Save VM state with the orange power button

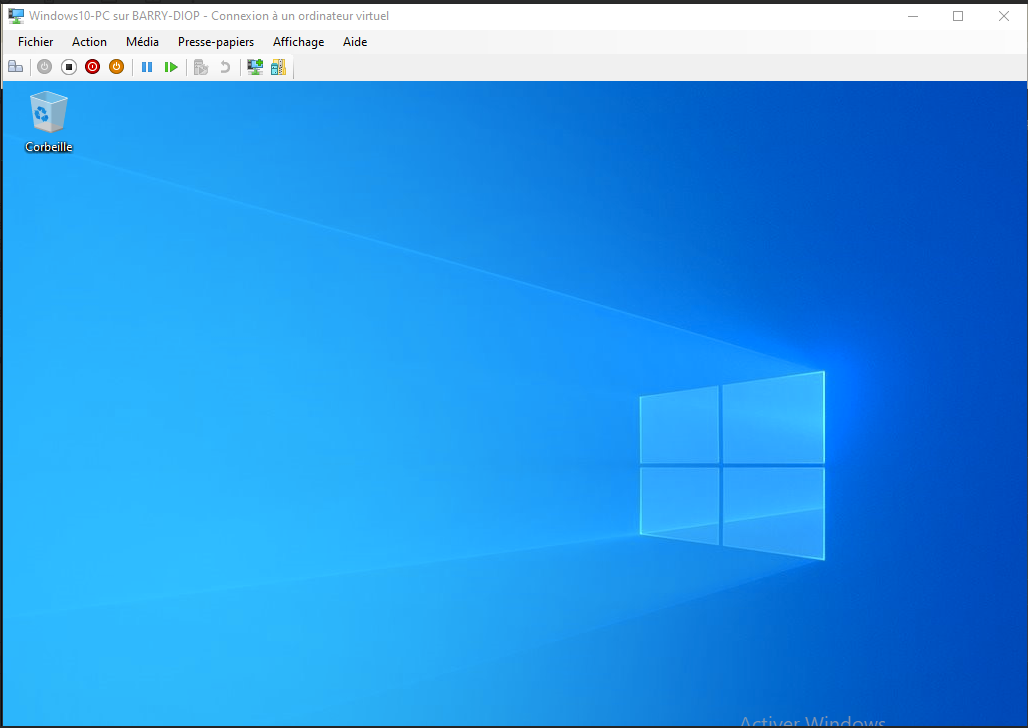click(116, 67)
